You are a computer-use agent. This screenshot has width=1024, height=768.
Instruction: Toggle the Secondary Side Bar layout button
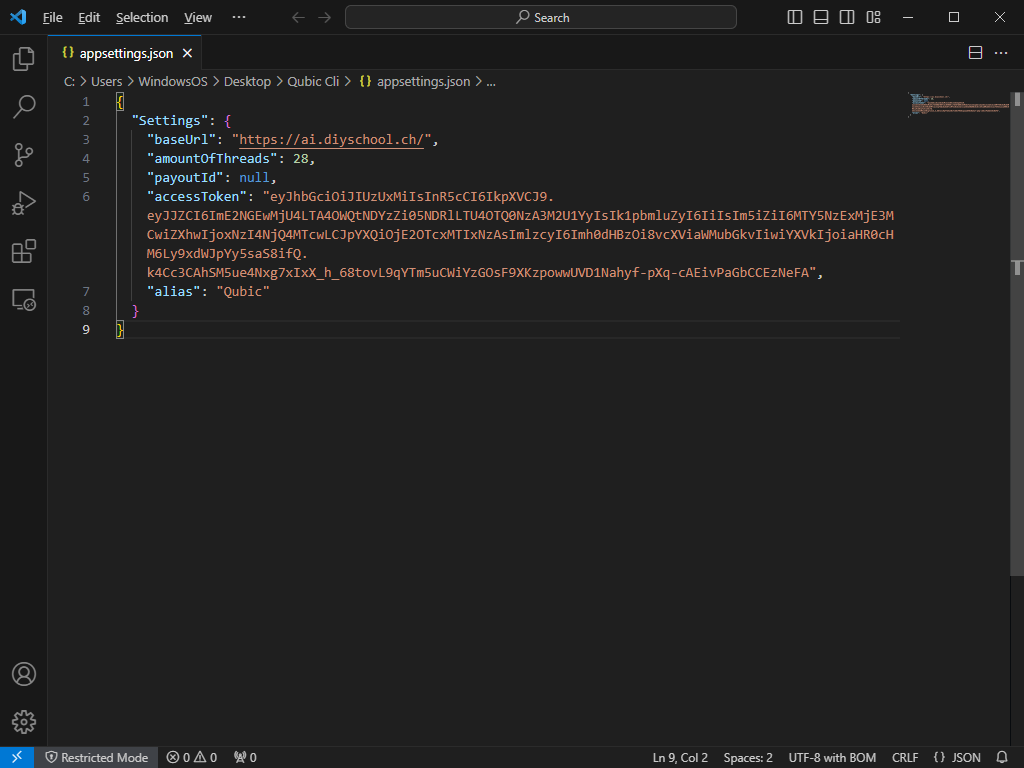tap(847, 17)
